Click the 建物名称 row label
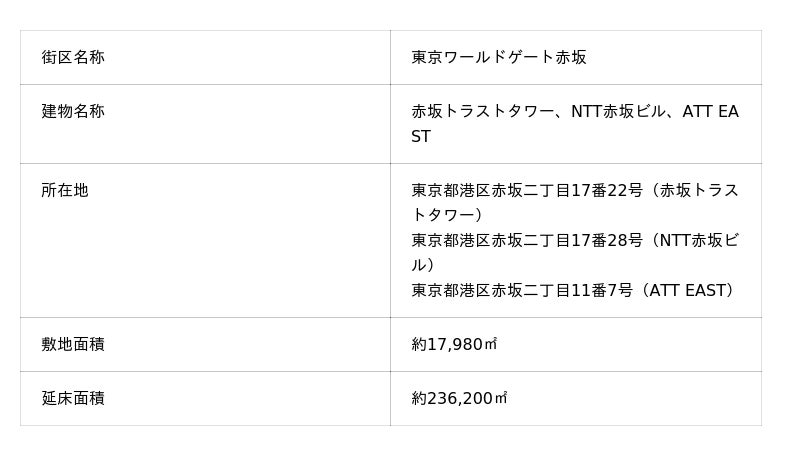800x456 pixels. point(73,112)
